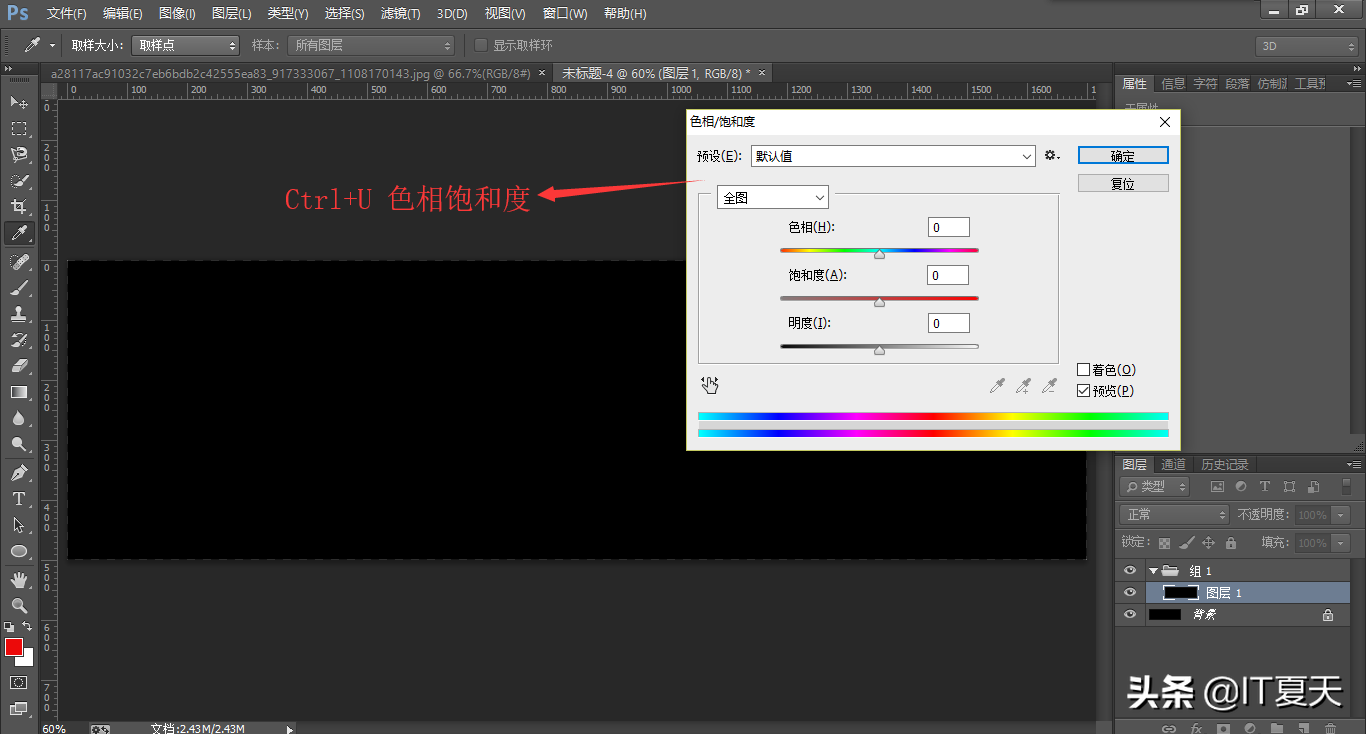Select the Pen tool
Viewport: 1366px width, 734px height.
tap(18, 472)
